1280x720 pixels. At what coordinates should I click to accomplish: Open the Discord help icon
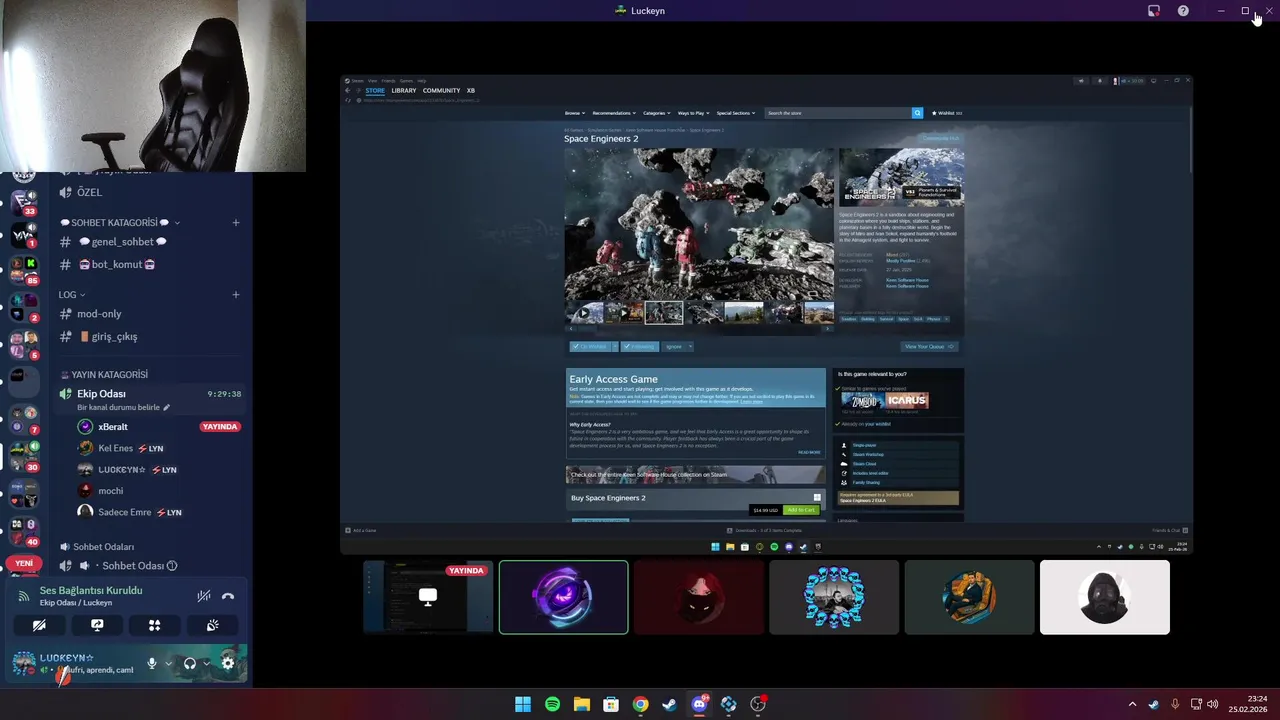click(1183, 11)
